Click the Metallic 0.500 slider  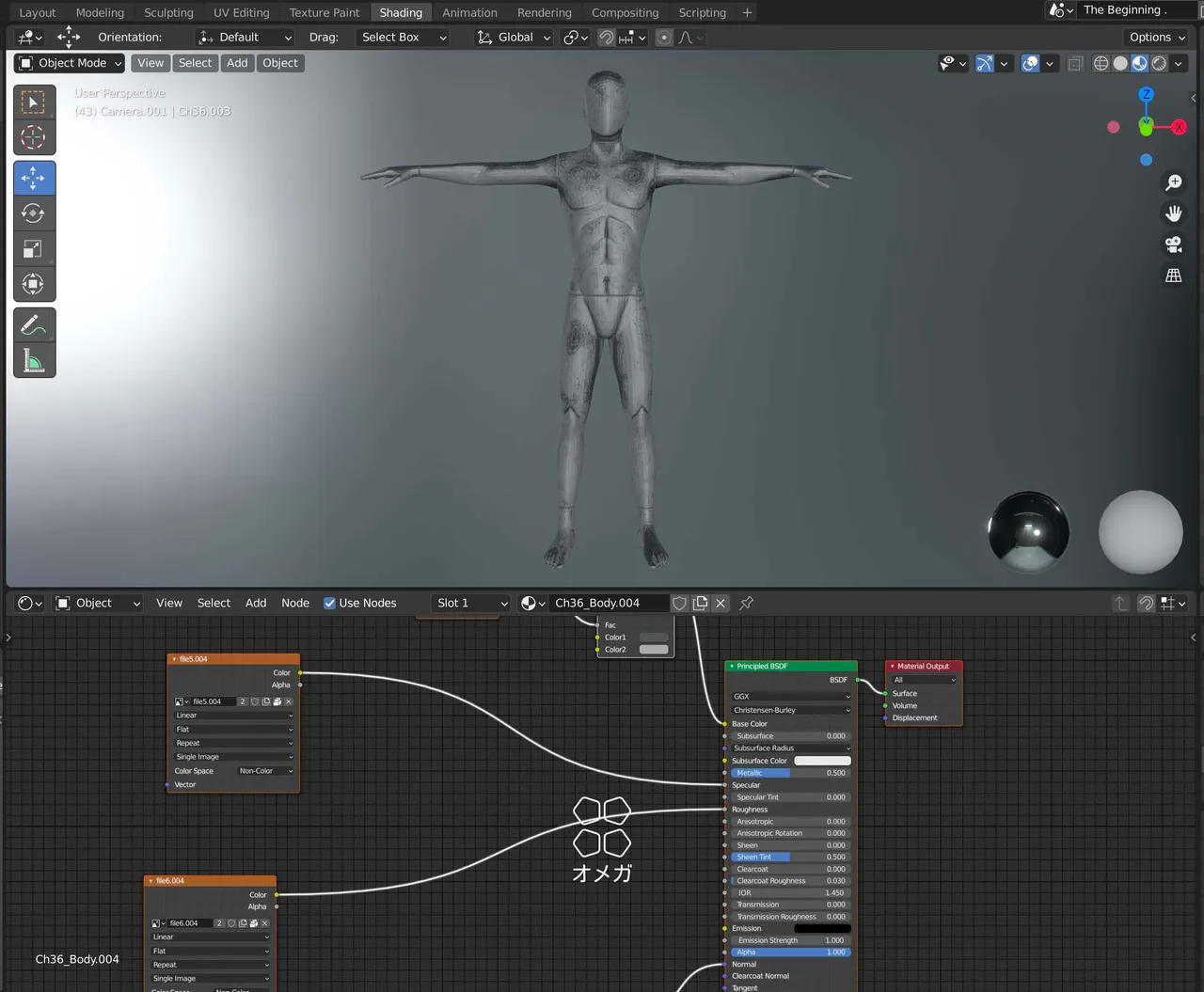(790, 773)
